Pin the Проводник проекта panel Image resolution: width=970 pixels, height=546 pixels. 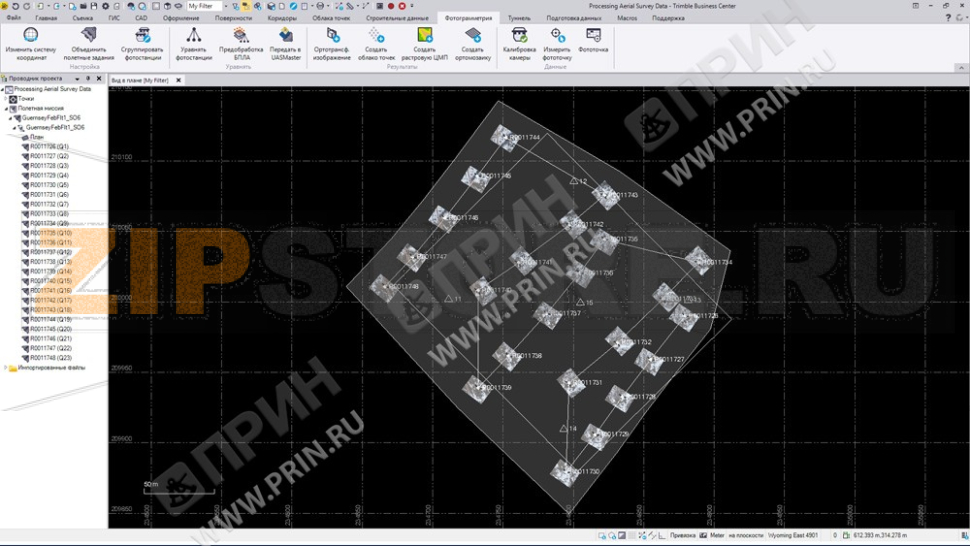[88, 79]
